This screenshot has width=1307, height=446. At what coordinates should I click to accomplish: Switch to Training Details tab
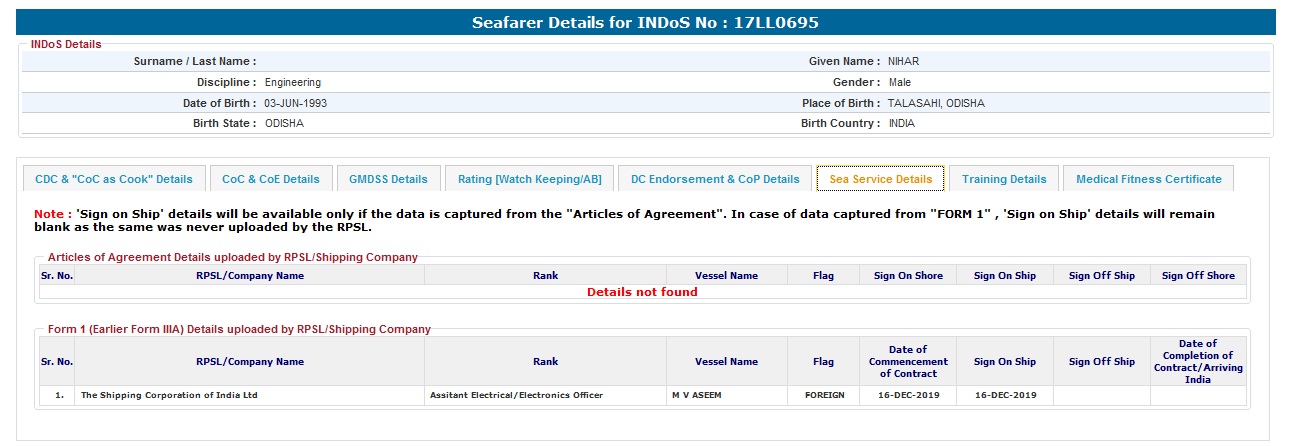click(x=1004, y=179)
